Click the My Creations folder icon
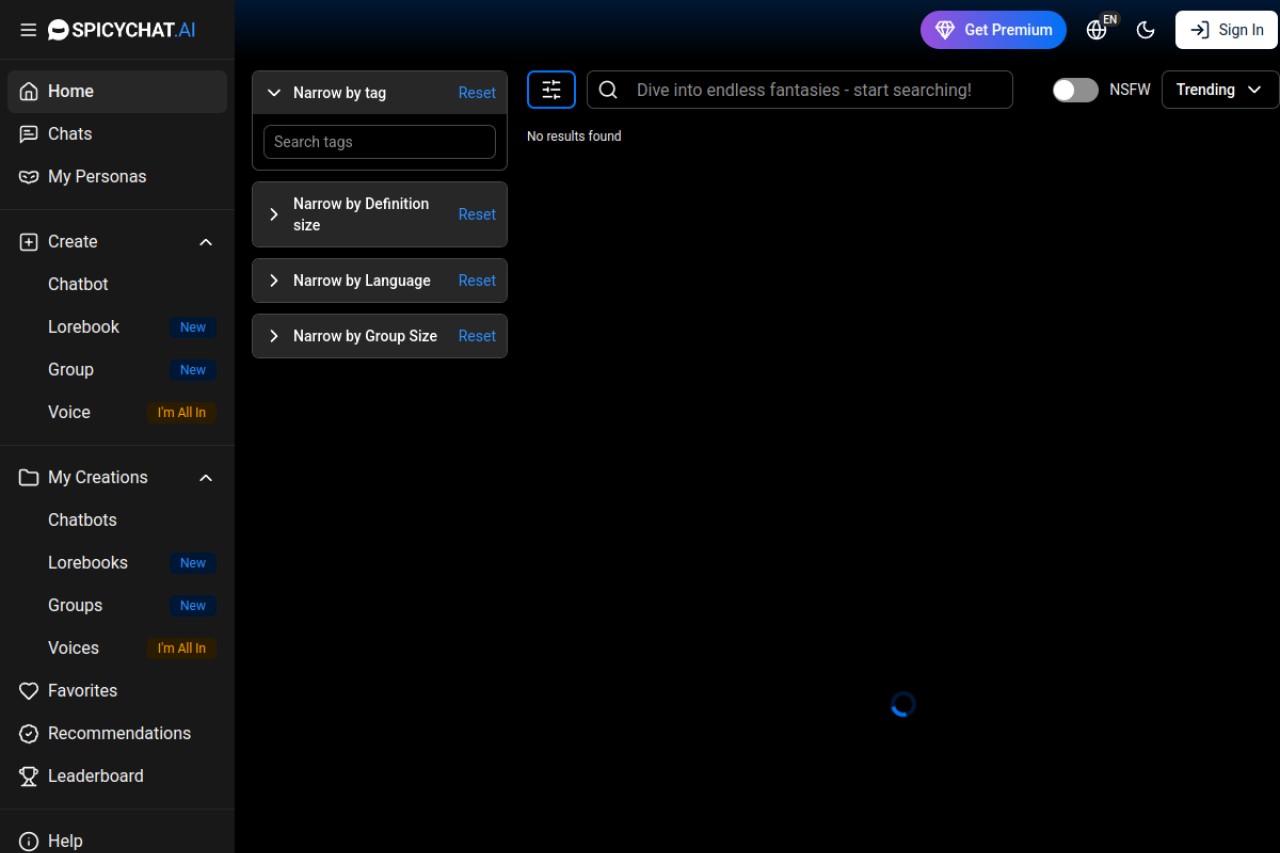This screenshot has width=1280, height=853. pos(29,478)
